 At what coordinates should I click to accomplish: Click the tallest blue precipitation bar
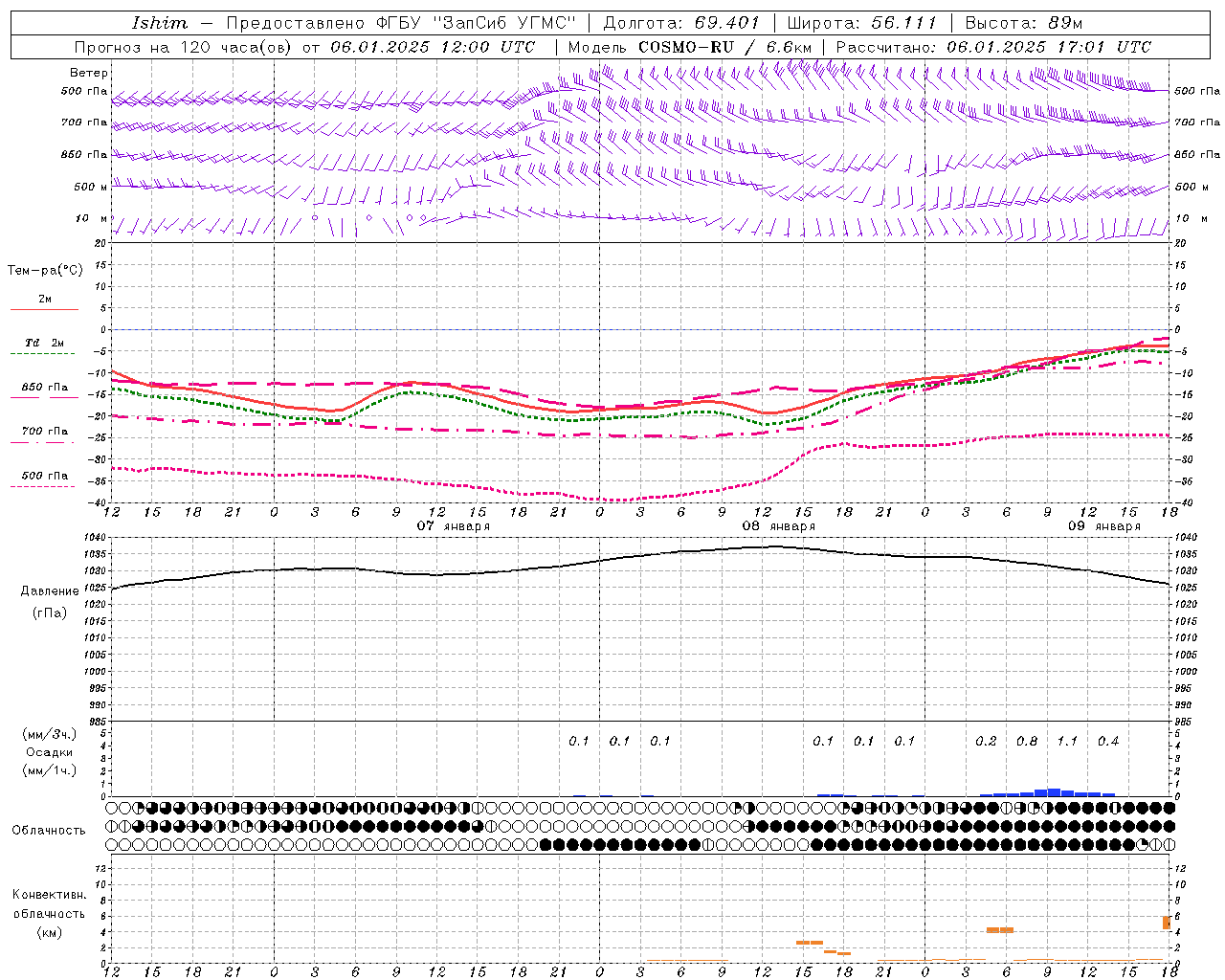click(1054, 792)
